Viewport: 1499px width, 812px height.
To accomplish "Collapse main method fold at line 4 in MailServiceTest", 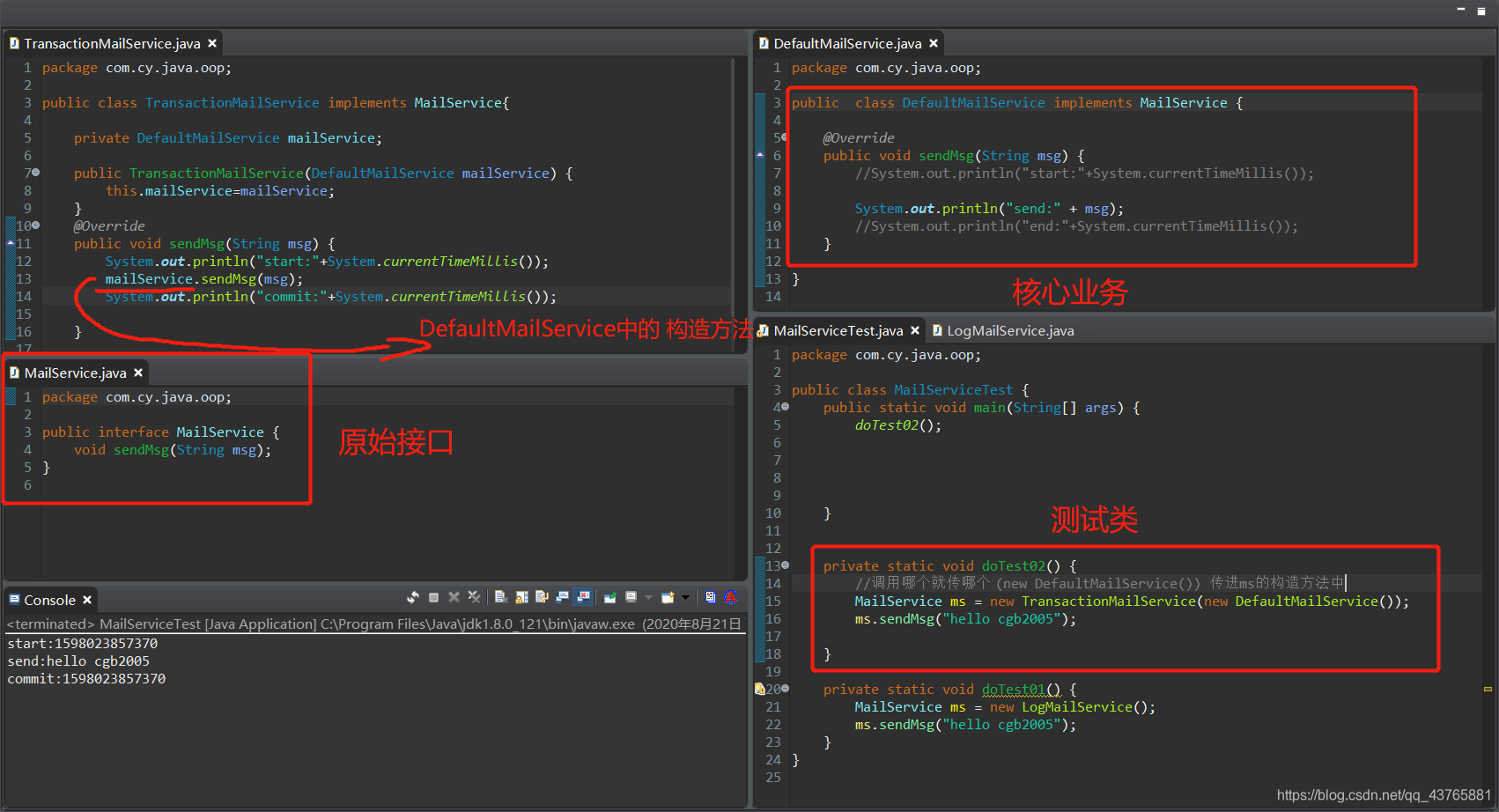I will point(785,407).
